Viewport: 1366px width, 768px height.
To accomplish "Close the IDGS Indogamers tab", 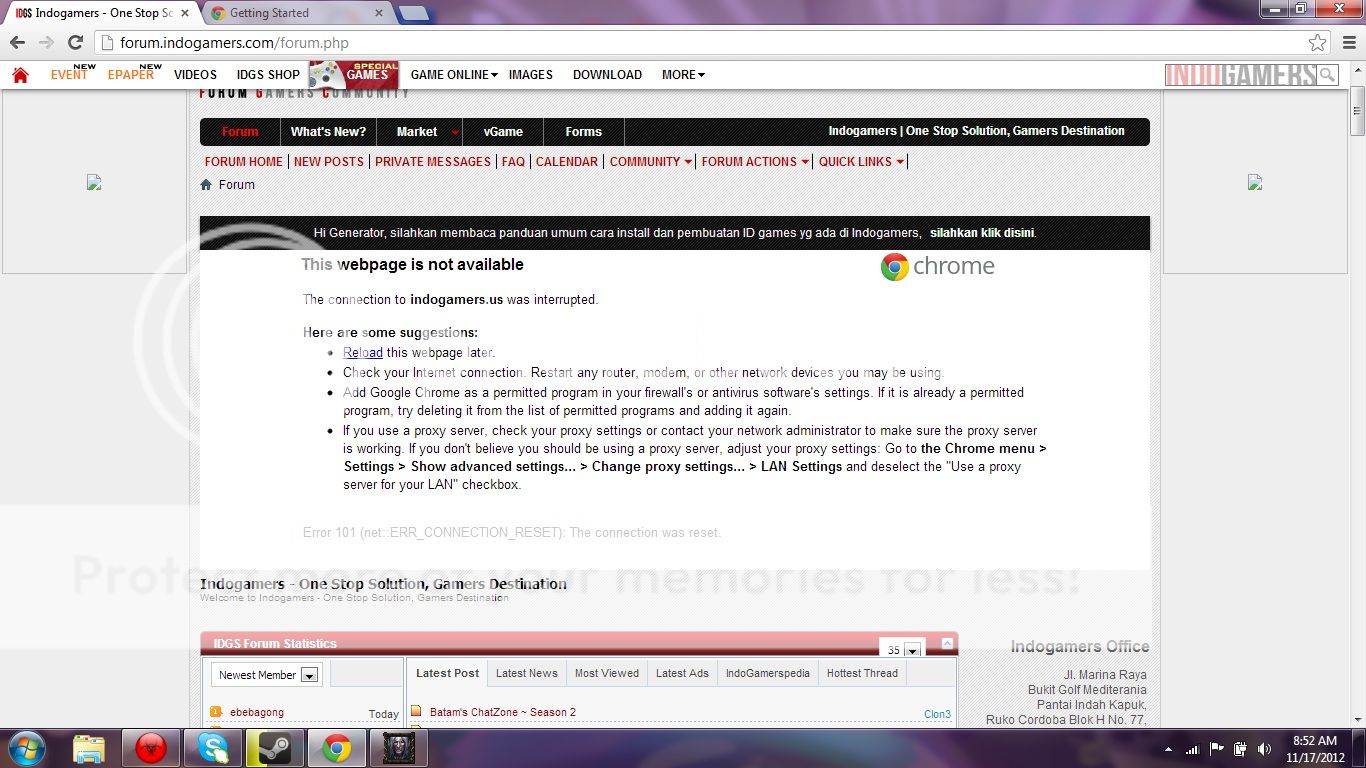I will [184, 13].
